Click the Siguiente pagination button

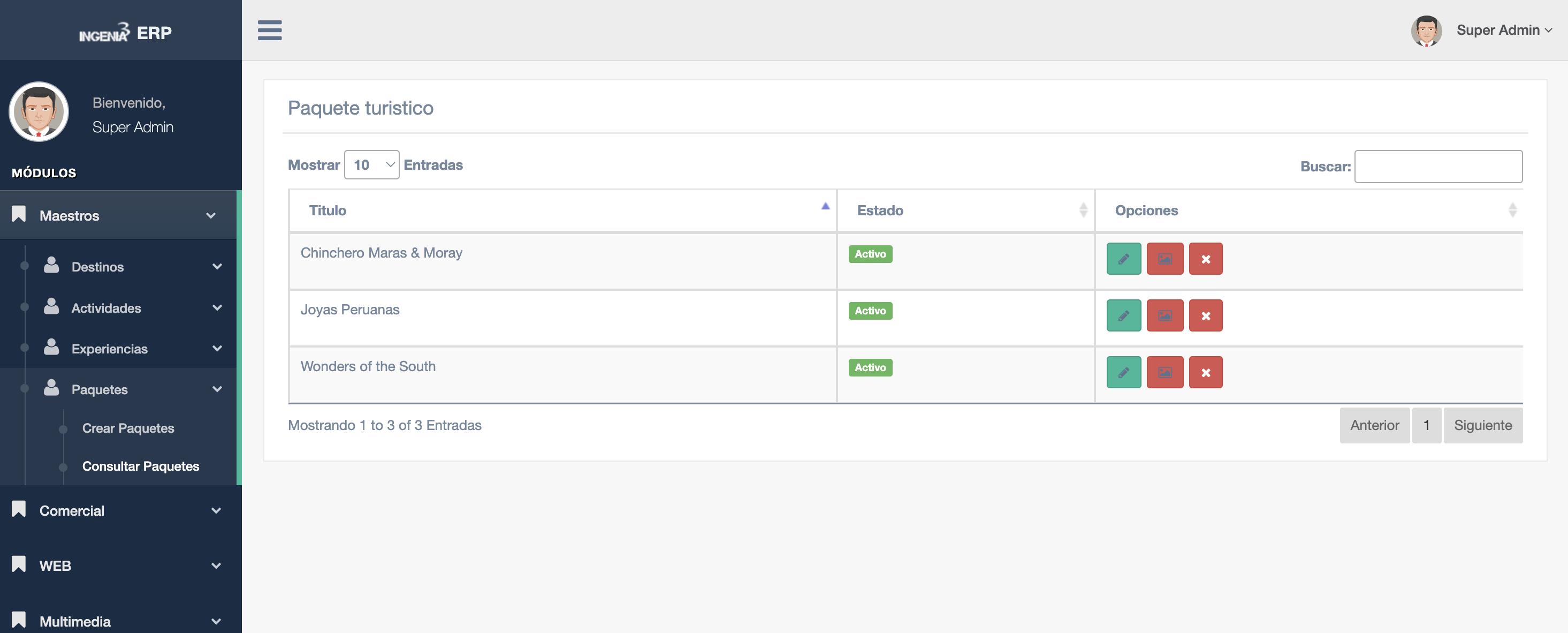[x=1482, y=425]
